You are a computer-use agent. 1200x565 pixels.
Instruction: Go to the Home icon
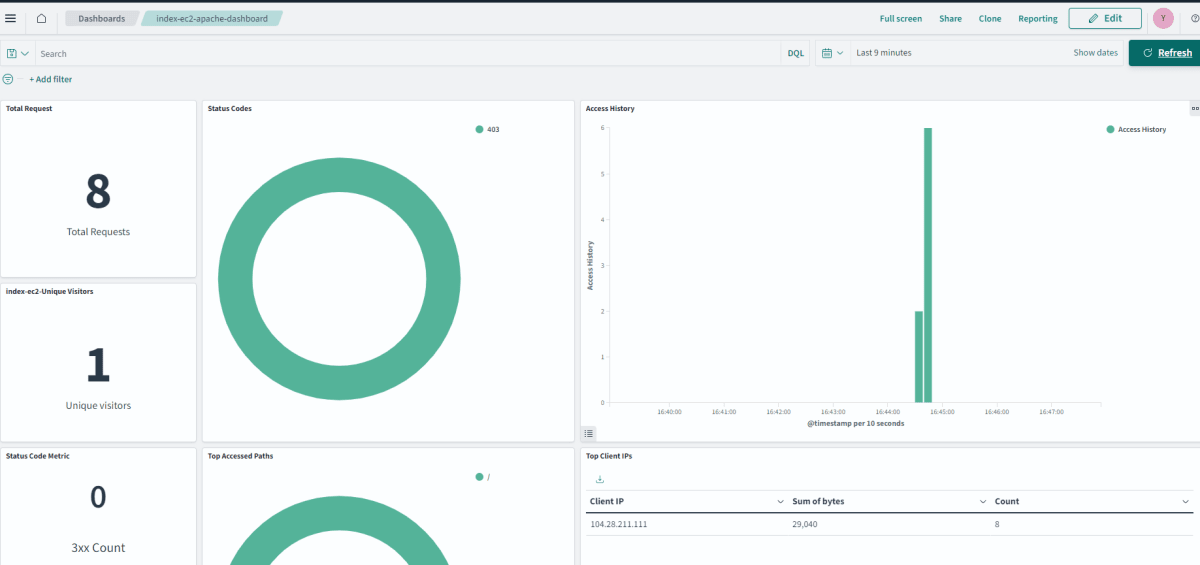coord(41,18)
